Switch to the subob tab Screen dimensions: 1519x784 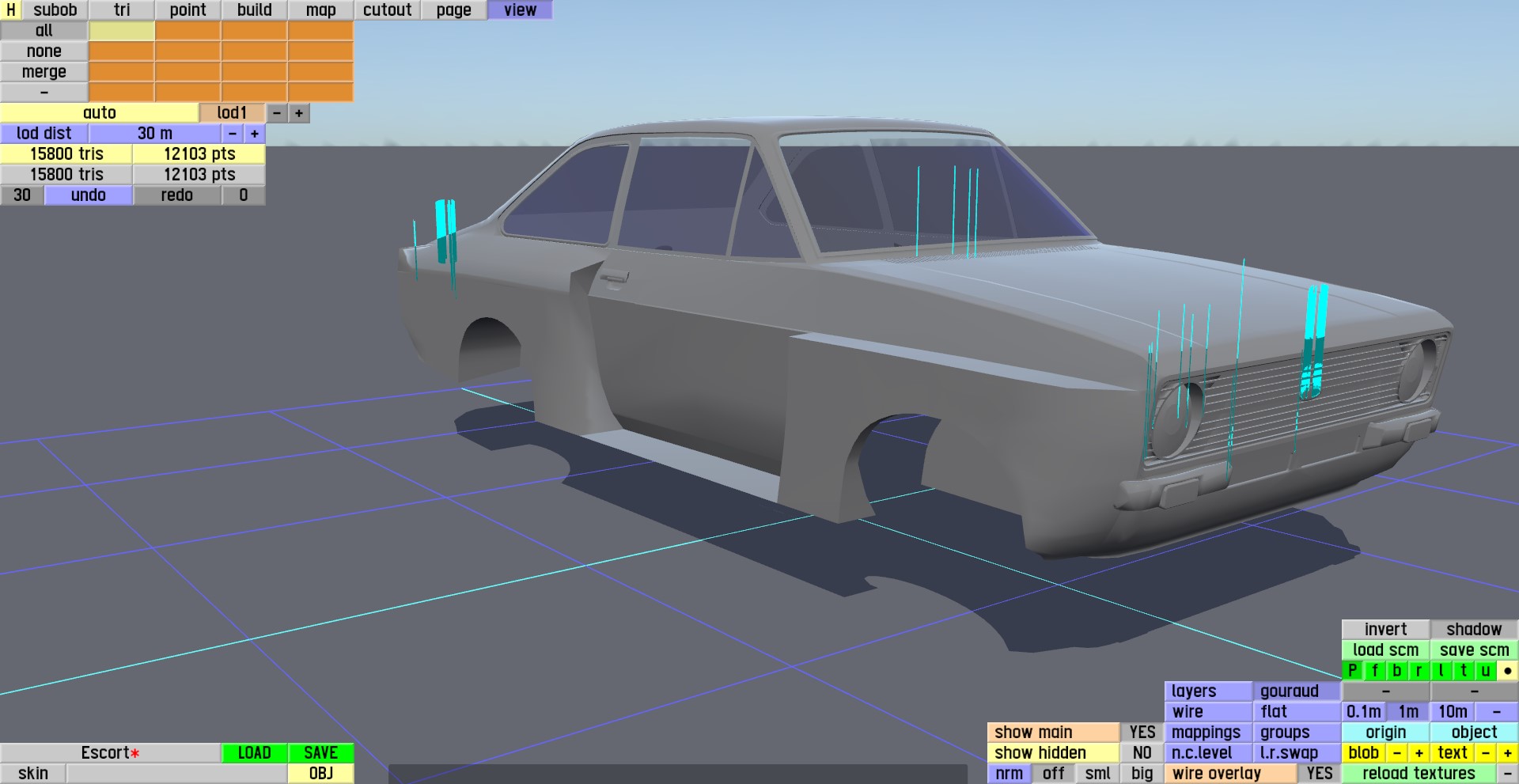coord(55,10)
